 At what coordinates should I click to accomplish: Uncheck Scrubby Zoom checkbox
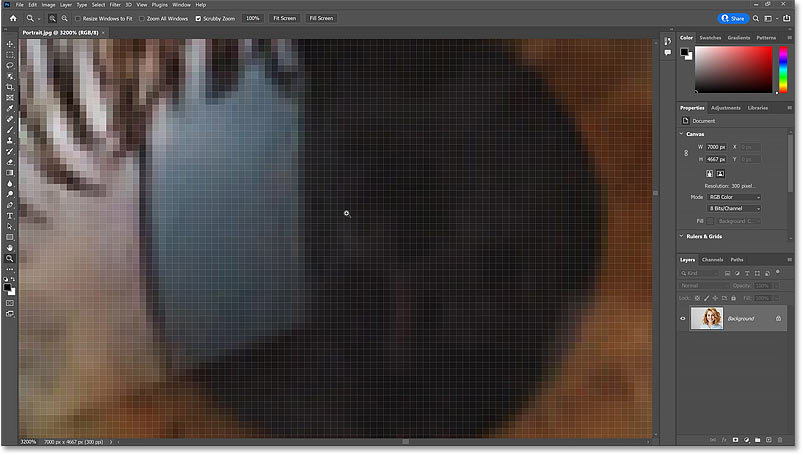click(x=198, y=18)
